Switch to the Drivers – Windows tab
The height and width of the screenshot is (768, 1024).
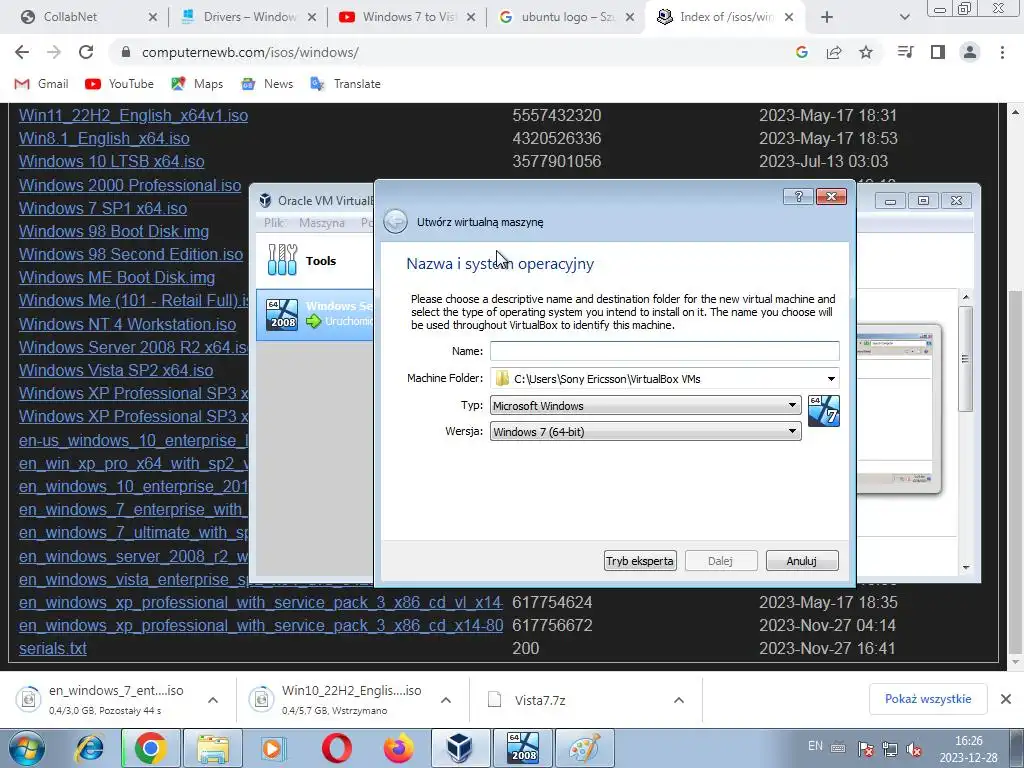point(248,17)
